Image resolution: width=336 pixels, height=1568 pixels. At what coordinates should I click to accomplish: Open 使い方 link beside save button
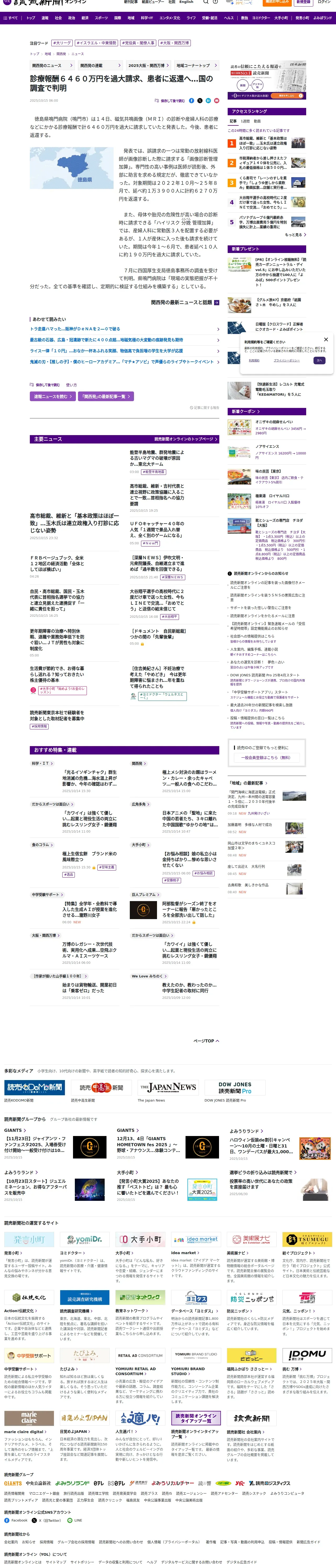coord(71,385)
